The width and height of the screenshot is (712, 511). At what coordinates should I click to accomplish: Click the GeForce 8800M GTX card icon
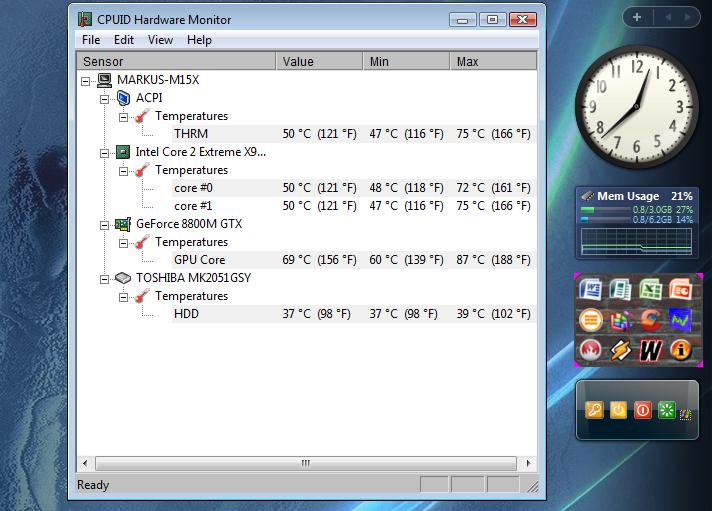tap(123, 224)
